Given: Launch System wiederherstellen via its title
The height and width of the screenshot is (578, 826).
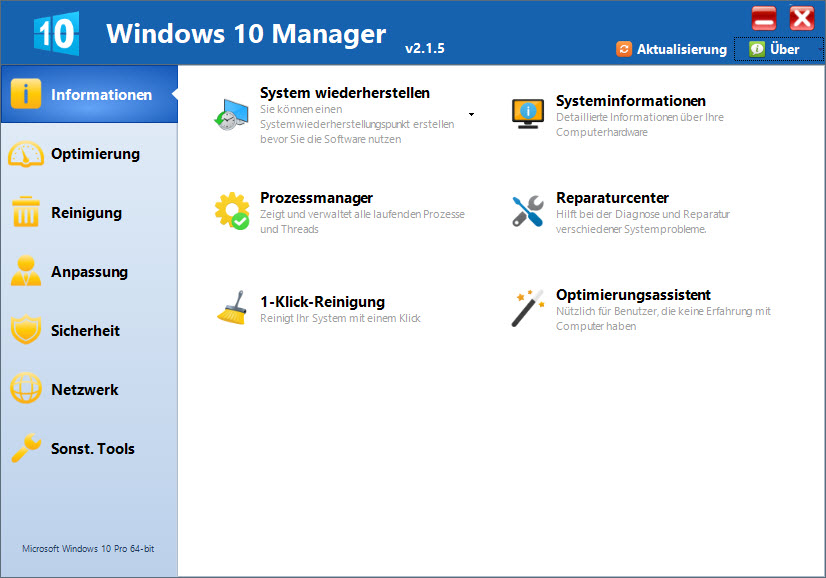Looking at the screenshot, I should [345, 93].
